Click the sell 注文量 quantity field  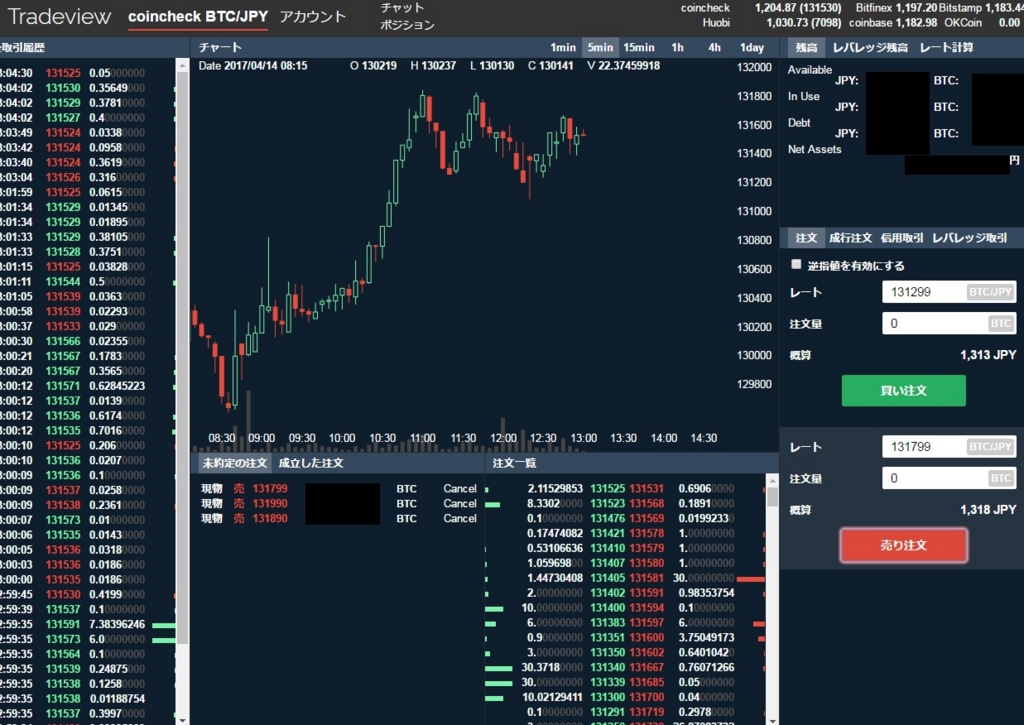coord(949,478)
